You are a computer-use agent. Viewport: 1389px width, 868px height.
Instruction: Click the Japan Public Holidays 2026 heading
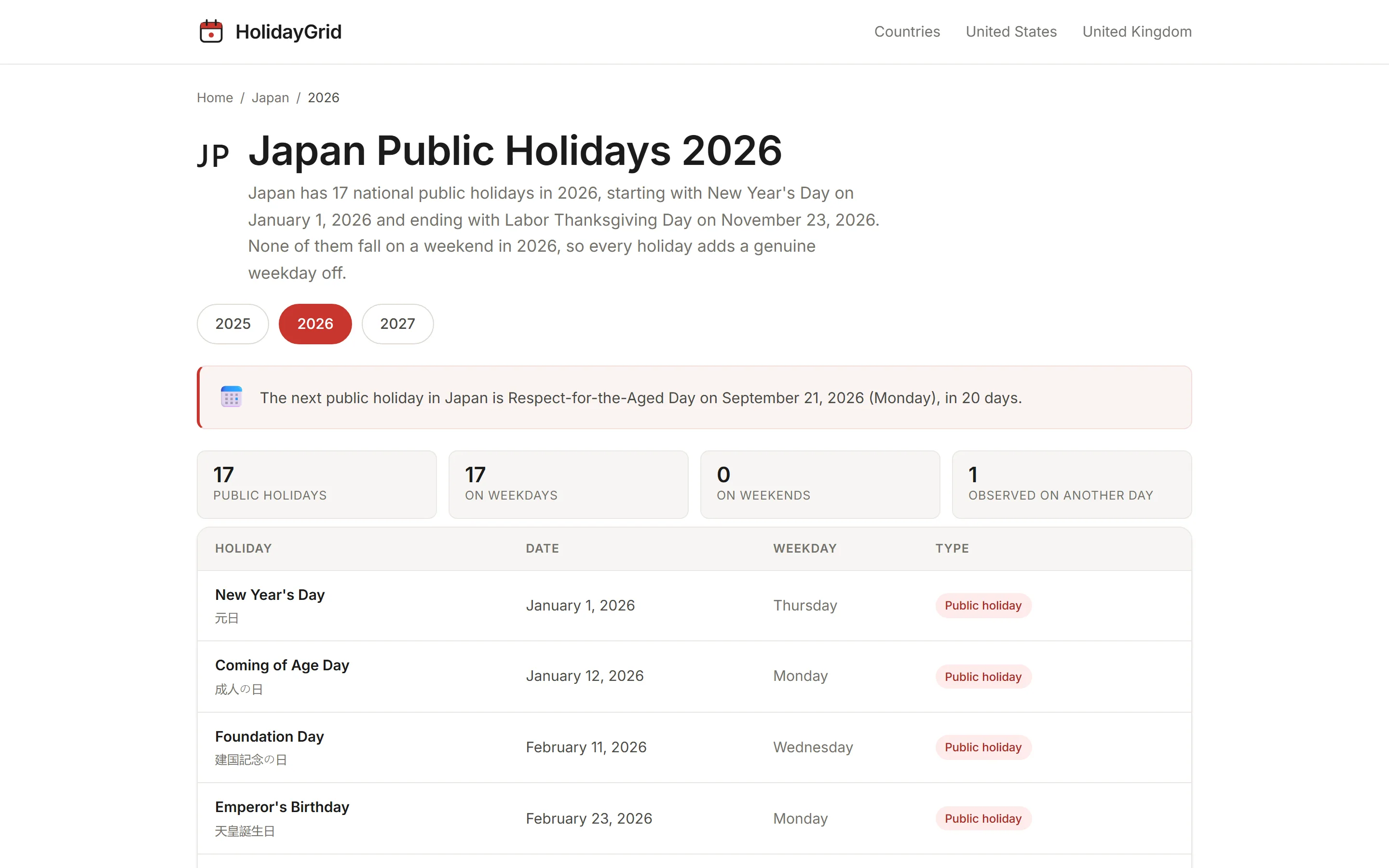pyautogui.click(x=515, y=150)
